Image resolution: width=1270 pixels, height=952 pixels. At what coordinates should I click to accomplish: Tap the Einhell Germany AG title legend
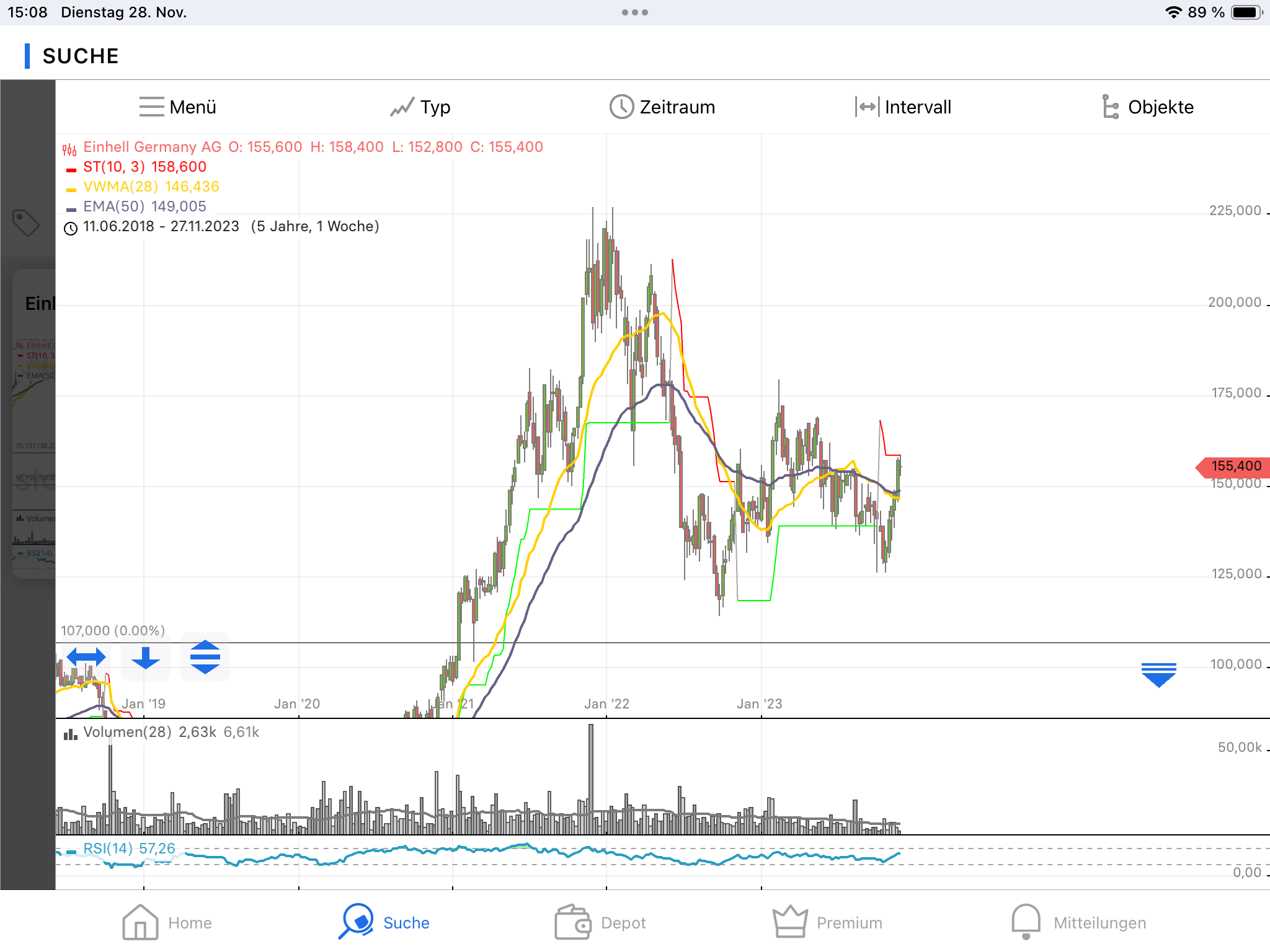click(152, 147)
